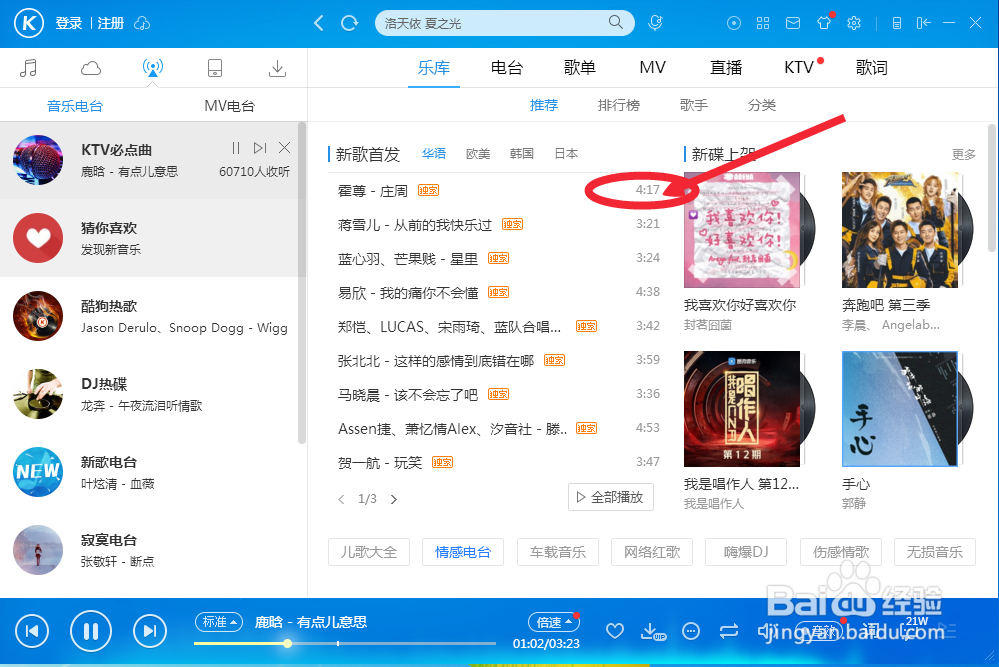The height and width of the screenshot is (667, 999).
Task: Open the download manager icon in sidebar
Action: pos(277,67)
